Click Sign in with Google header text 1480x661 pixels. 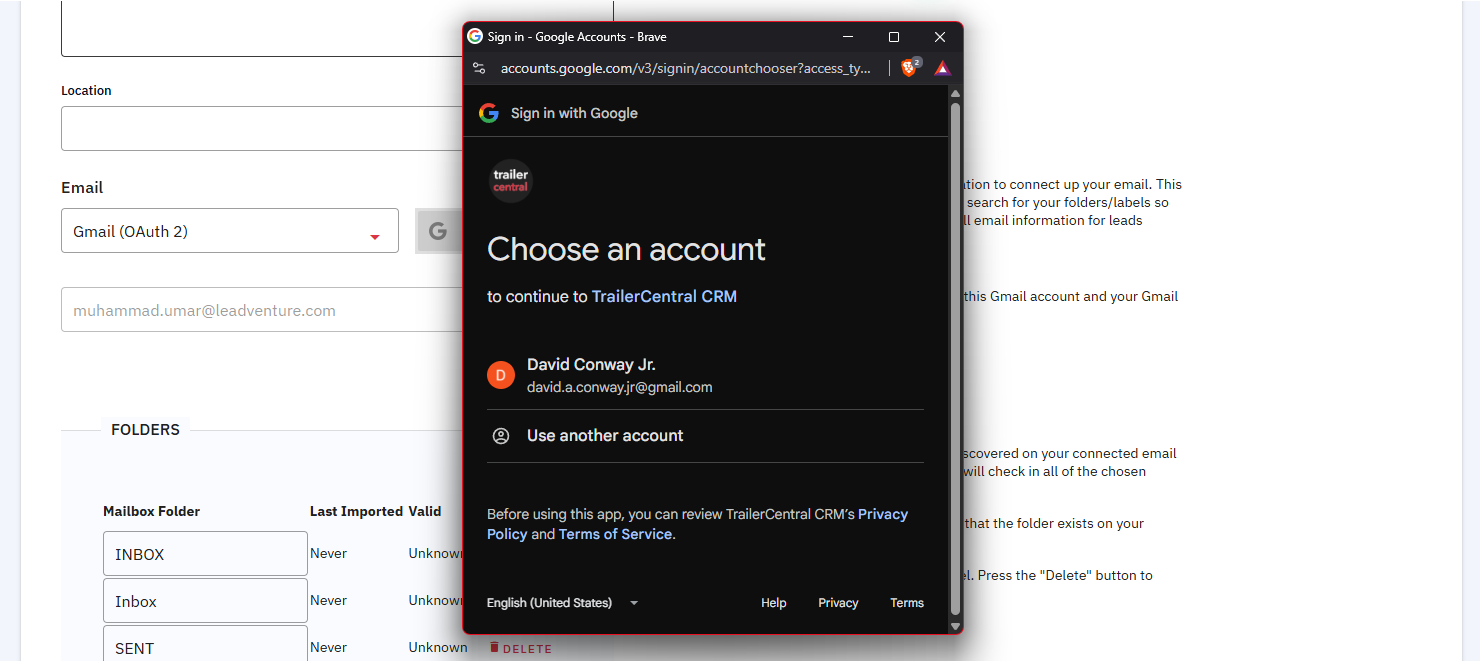(574, 113)
